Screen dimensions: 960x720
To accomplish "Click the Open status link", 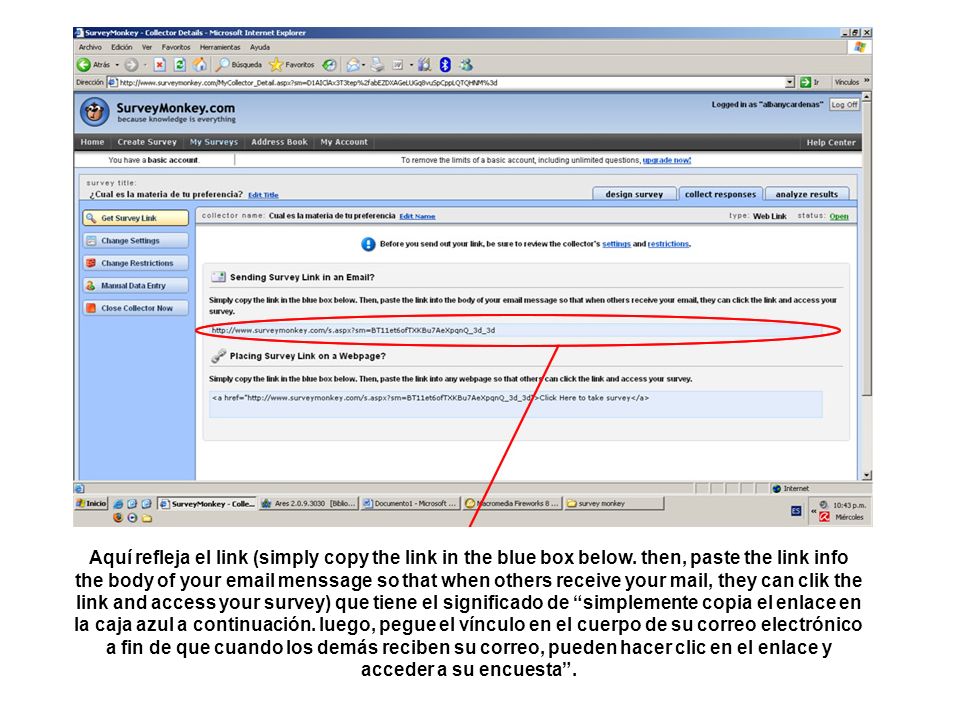I will [x=839, y=216].
